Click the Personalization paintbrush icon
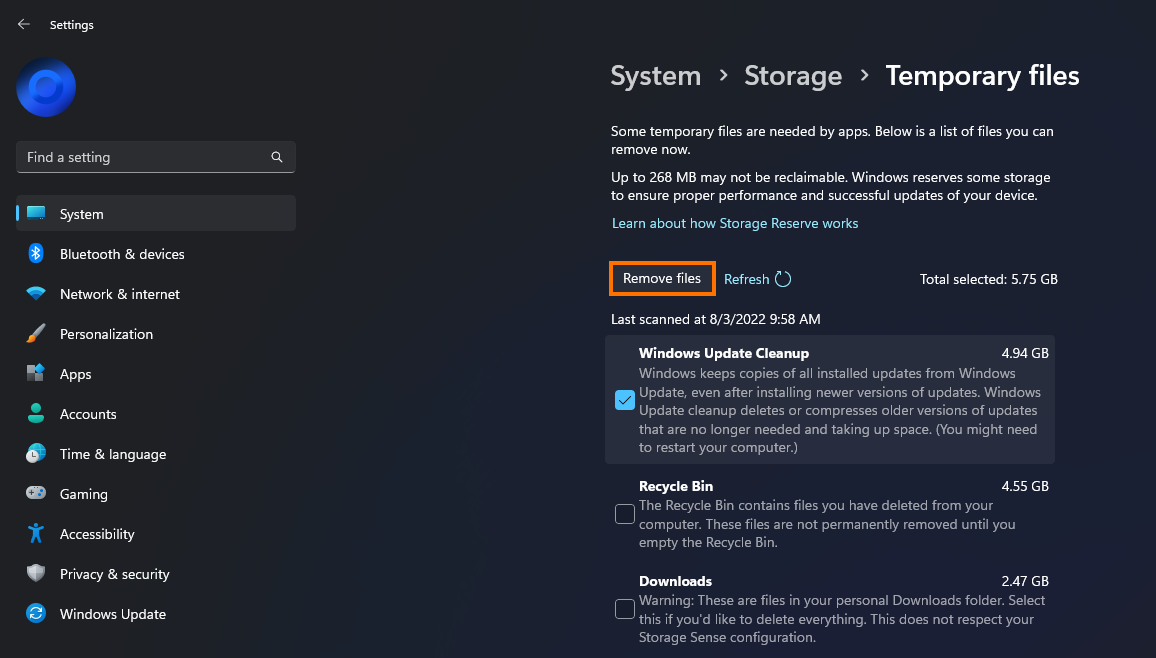Image resolution: width=1156 pixels, height=658 pixels. (x=35, y=334)
